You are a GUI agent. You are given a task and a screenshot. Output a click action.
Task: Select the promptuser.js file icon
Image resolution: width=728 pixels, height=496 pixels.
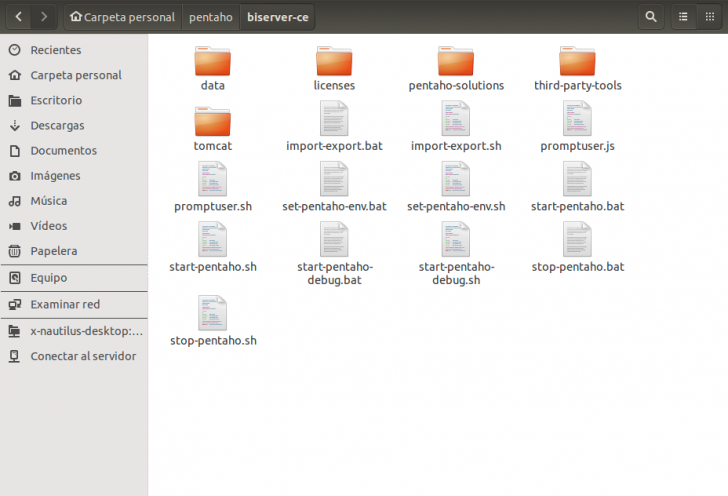[x=578, y=119]
